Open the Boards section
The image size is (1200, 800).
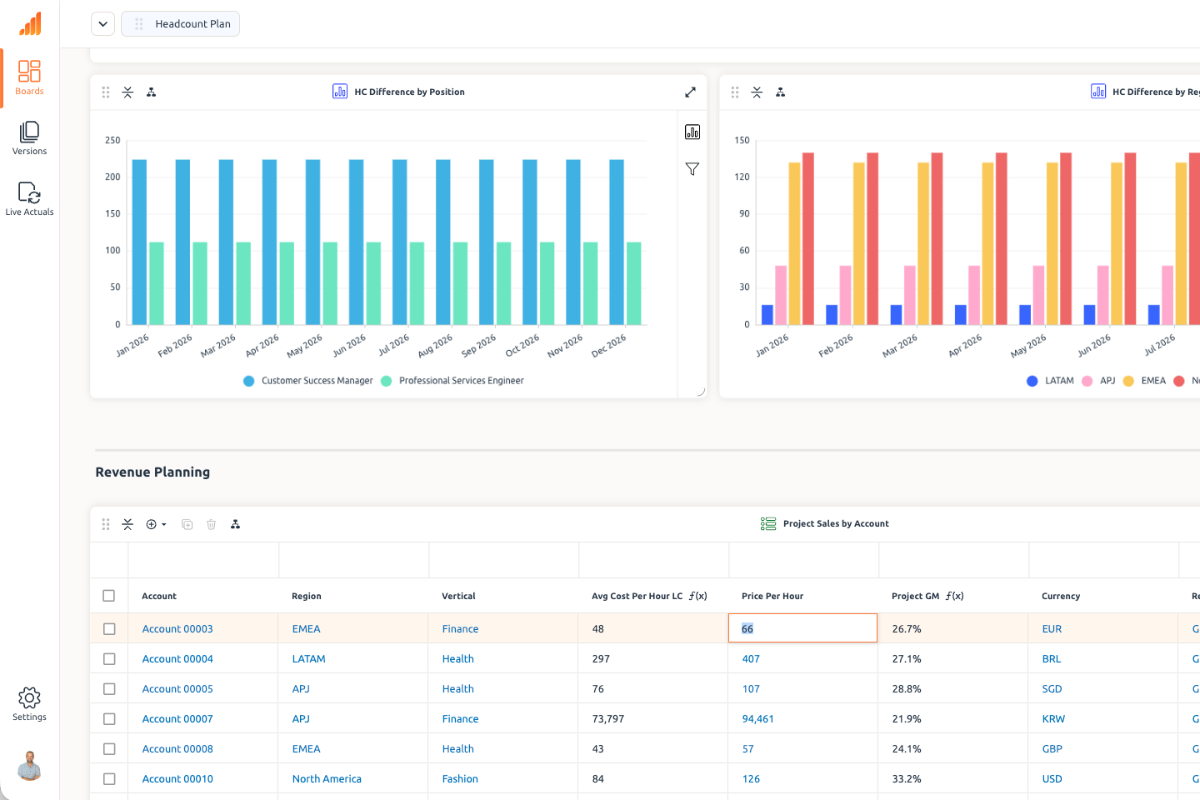coord(29,78)
